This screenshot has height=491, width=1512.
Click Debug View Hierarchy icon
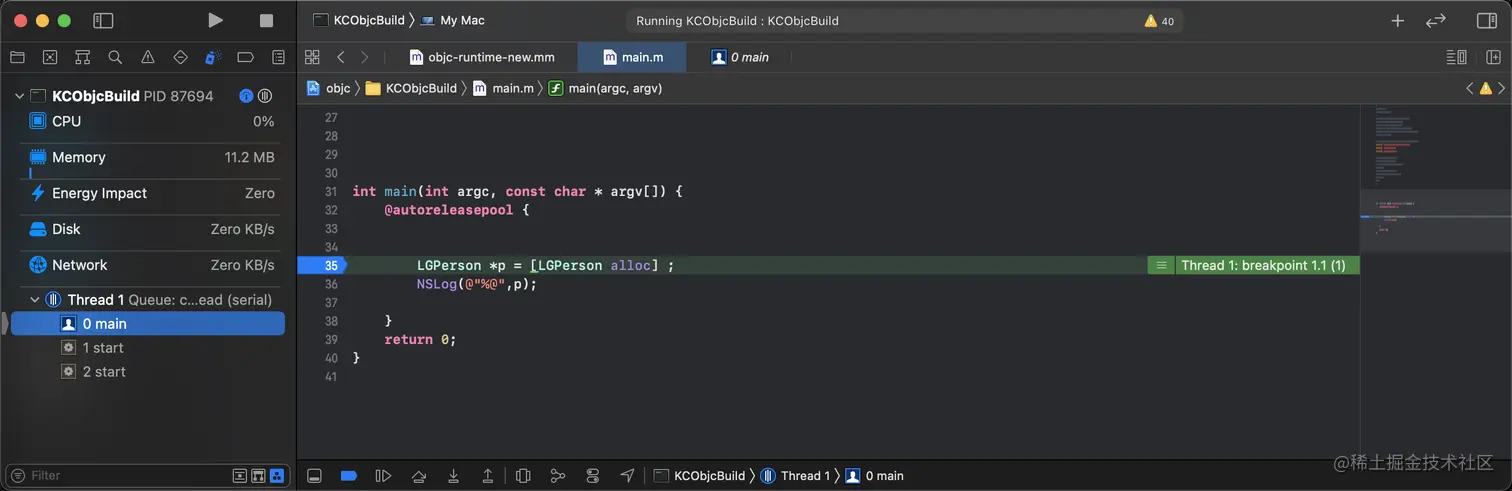pos(523,476)
